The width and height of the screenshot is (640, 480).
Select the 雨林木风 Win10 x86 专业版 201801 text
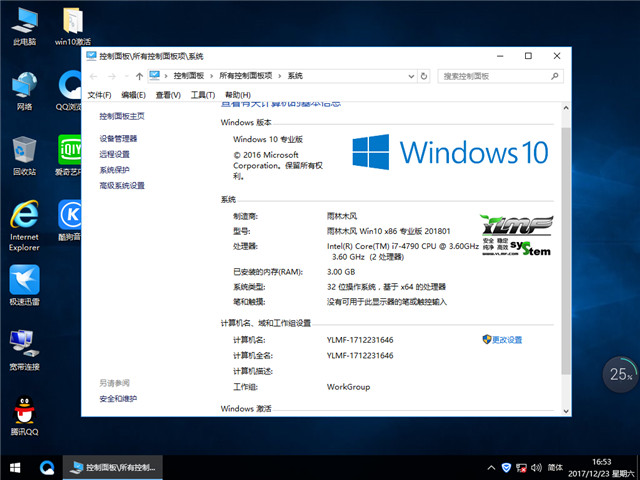388,231
